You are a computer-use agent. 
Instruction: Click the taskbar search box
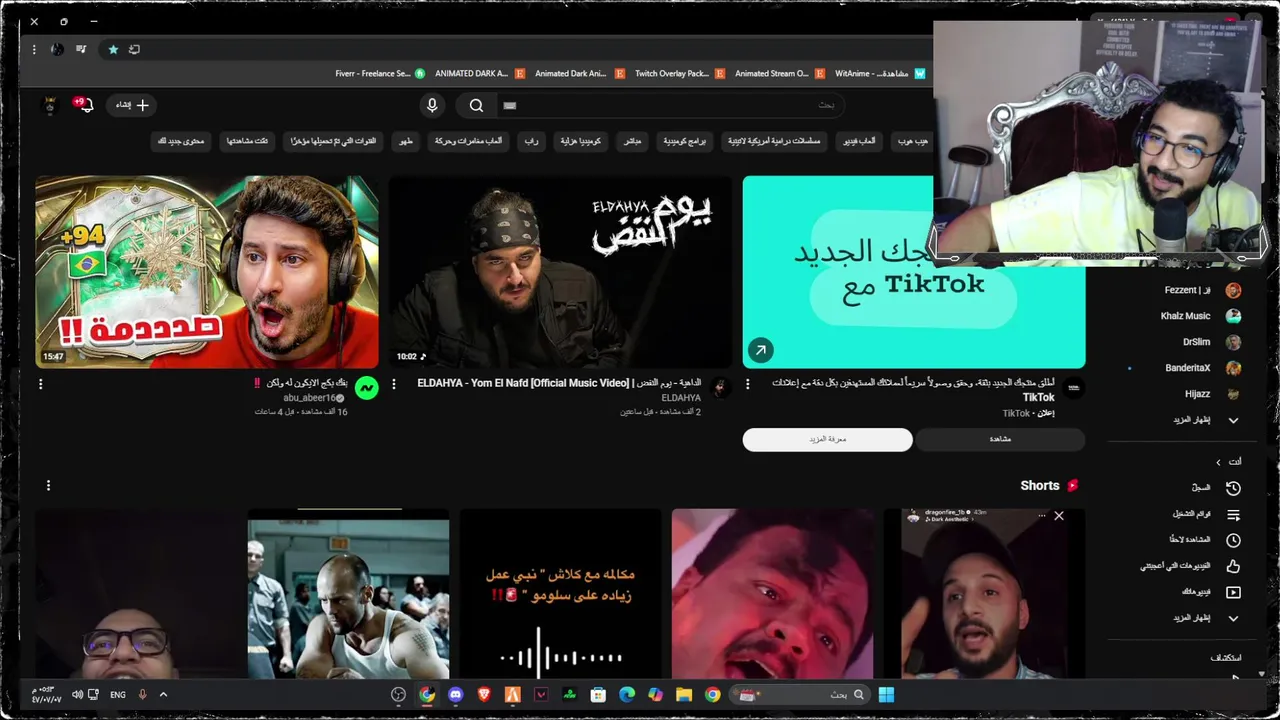(x=801, y=695)
